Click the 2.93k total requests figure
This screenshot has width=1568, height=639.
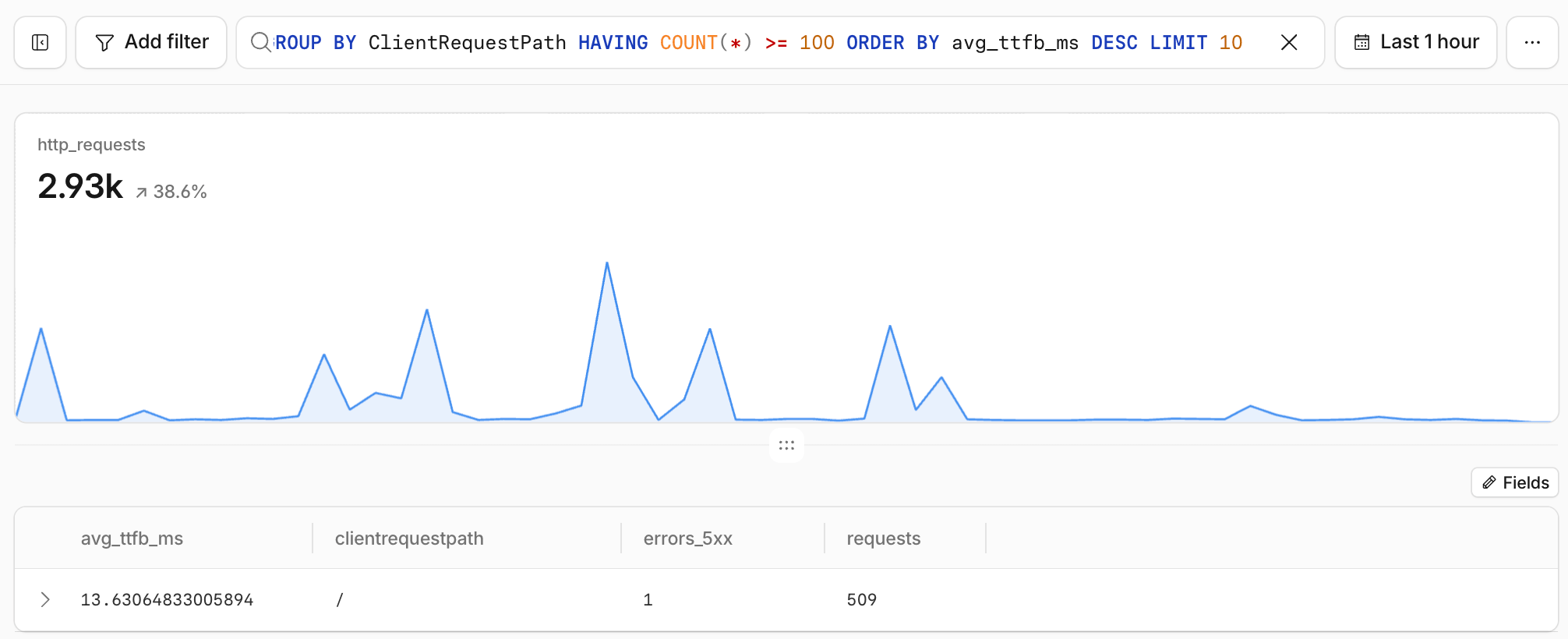(80, 186)
